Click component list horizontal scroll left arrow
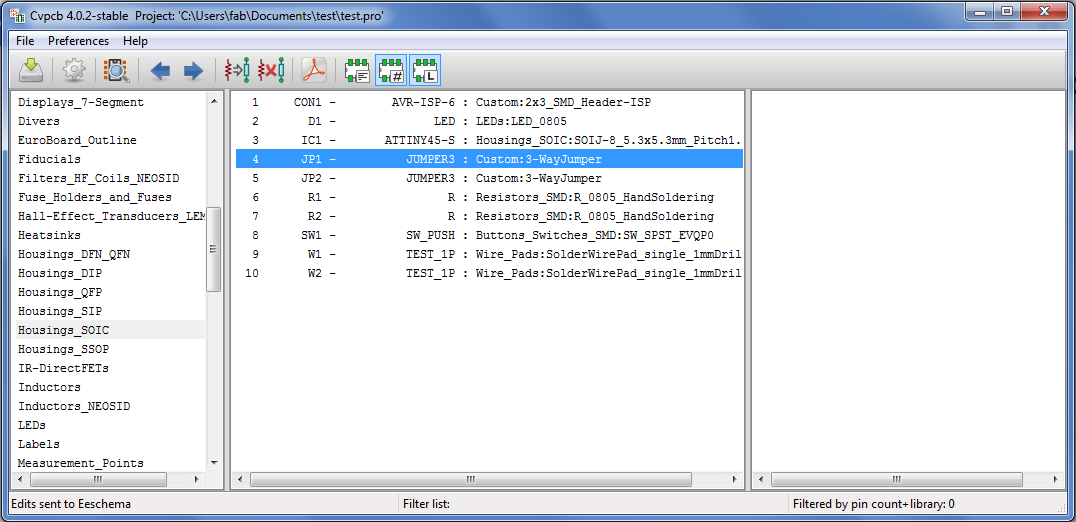Screen dimensions: 1076x522 coord(239,479)
